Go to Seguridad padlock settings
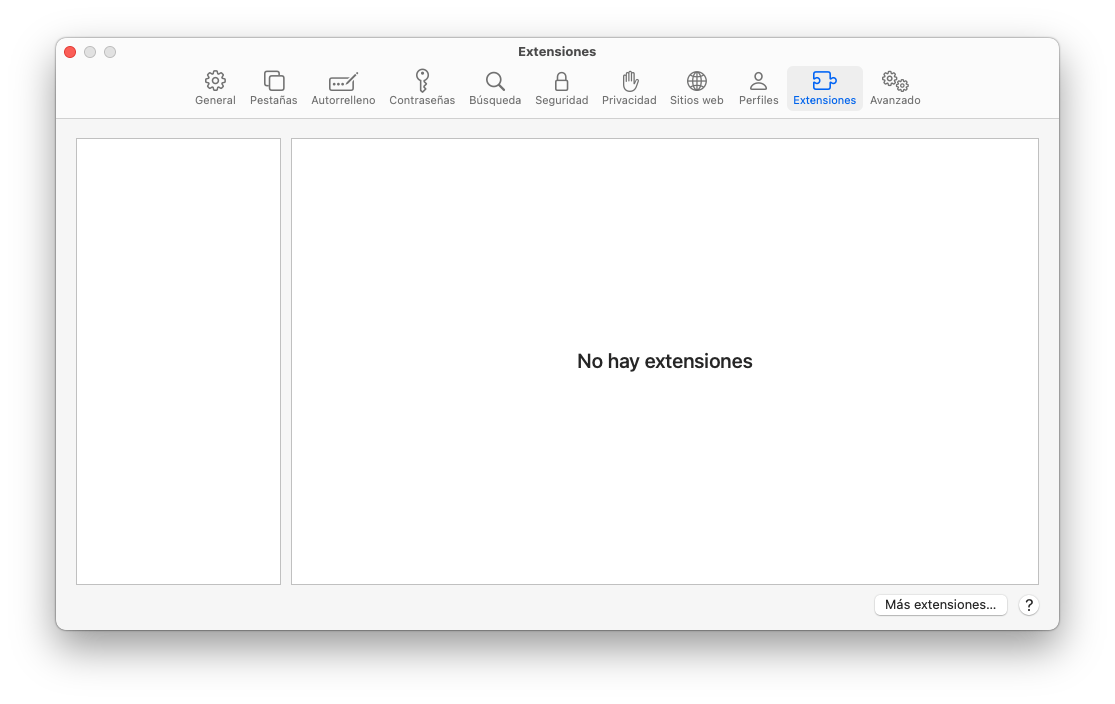The width and height of the screenshot is (1115, 704). pyautogui.click(x=561, y=81)
